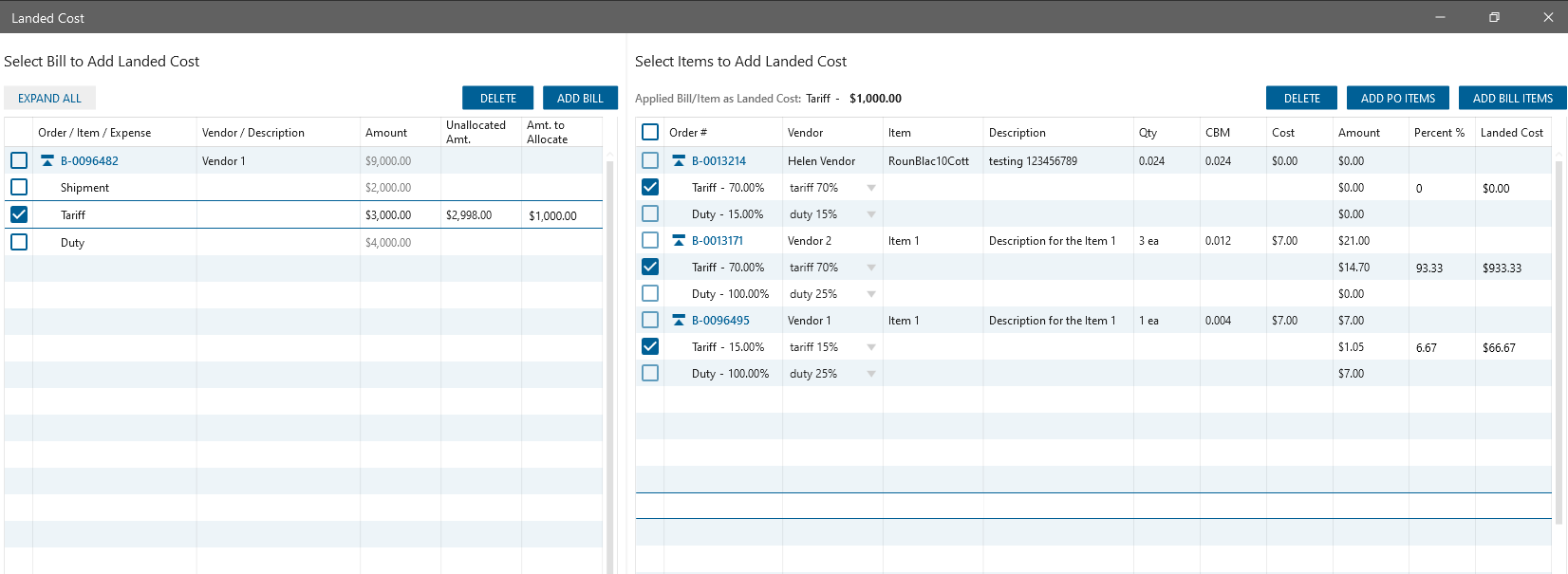Screen dimensions: 1568x574
Task: Collapse the B-0096495 order row icon
Action: coord(679,321)
